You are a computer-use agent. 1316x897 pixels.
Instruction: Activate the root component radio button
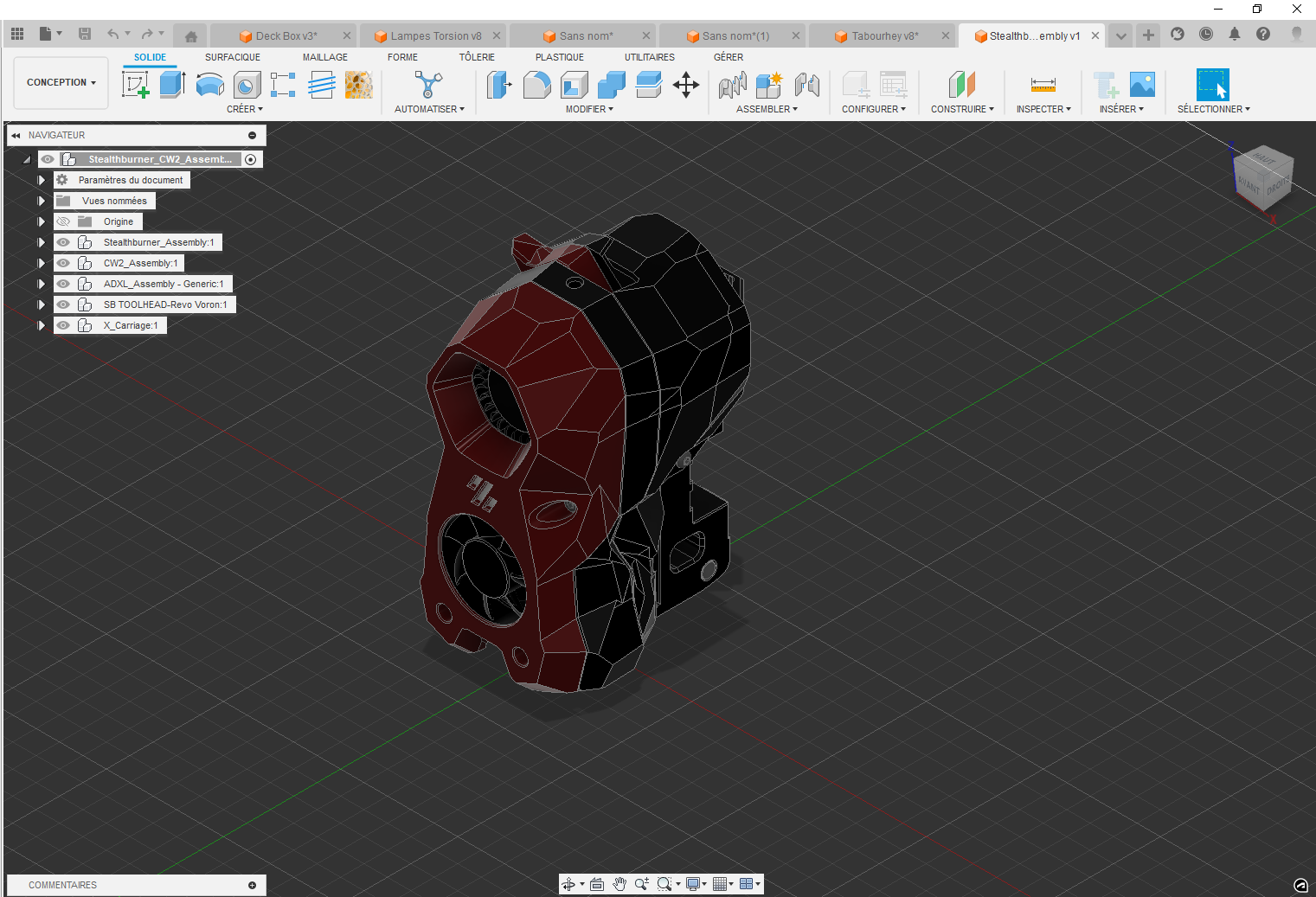pos(250,159)
